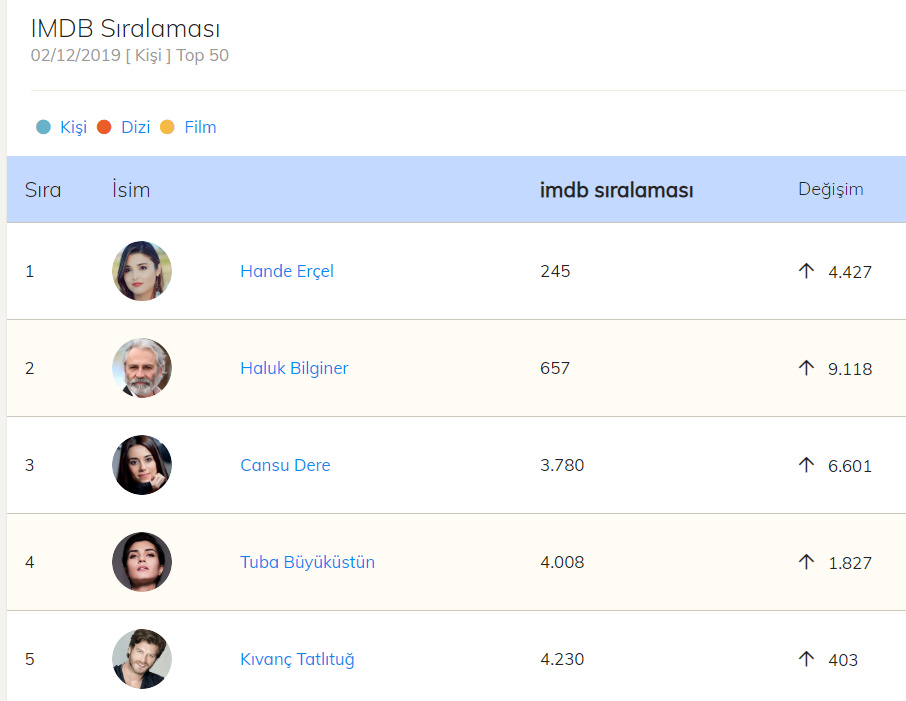Click the imdb sıralaması column header

pos(616,190)
